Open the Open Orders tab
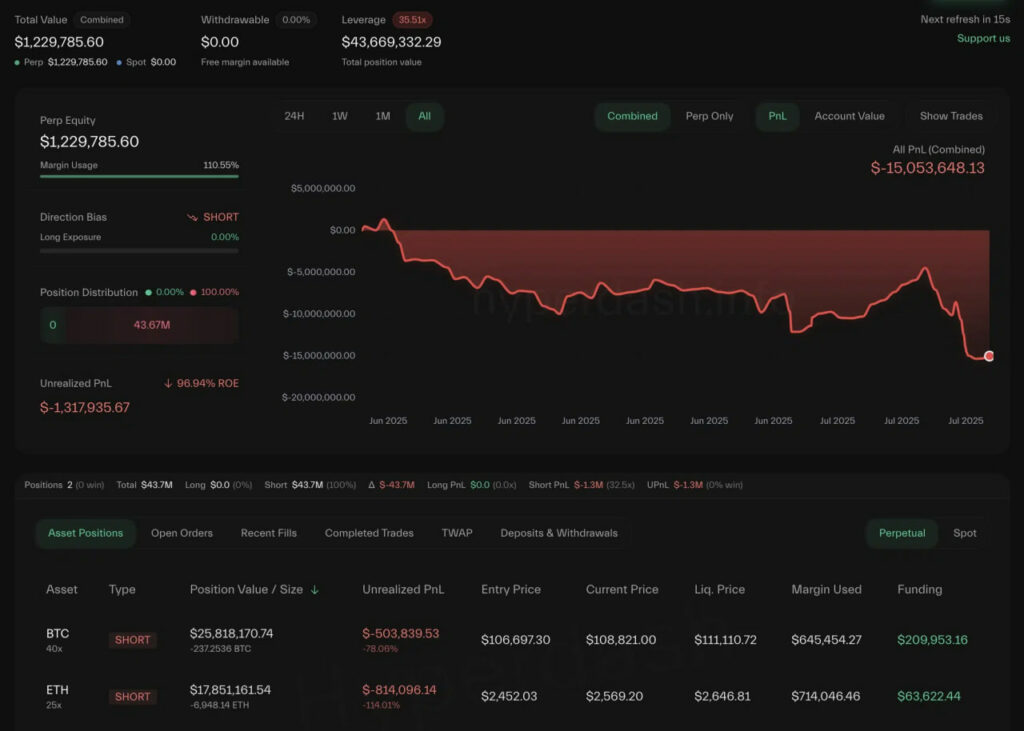This screenshot has width=1024, height=731. (x=182, y=533)
